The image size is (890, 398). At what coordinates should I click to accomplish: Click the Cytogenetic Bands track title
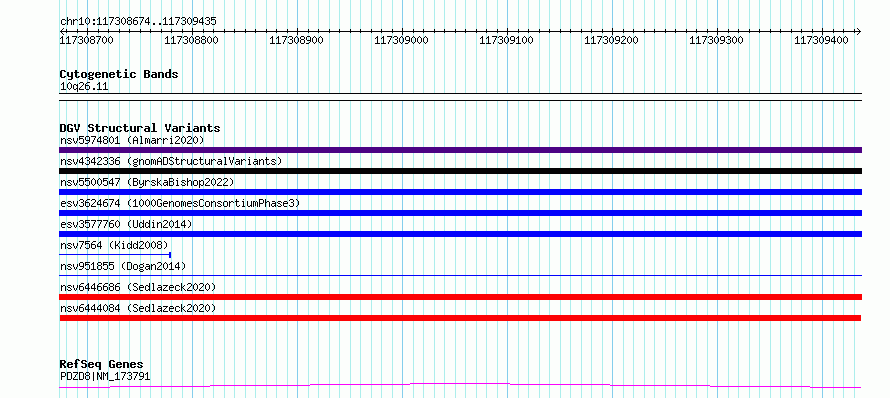119,74
